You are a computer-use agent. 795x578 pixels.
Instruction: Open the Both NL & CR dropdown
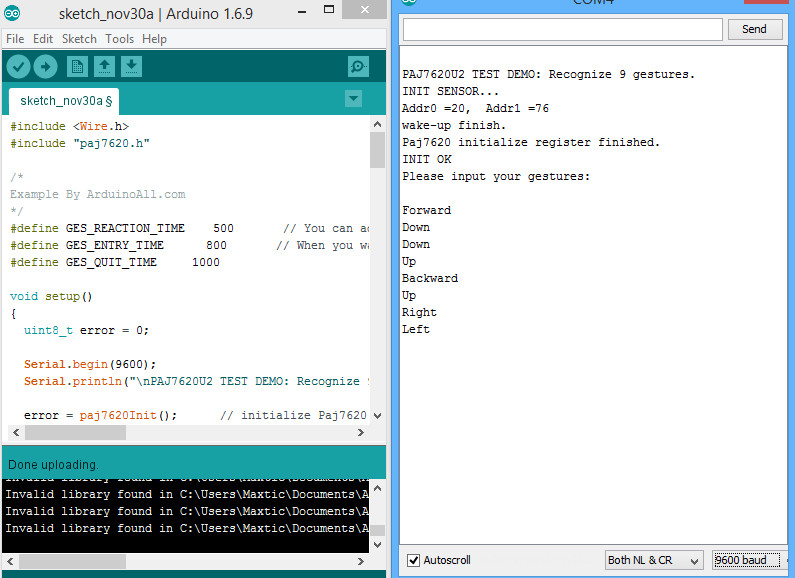654,560
